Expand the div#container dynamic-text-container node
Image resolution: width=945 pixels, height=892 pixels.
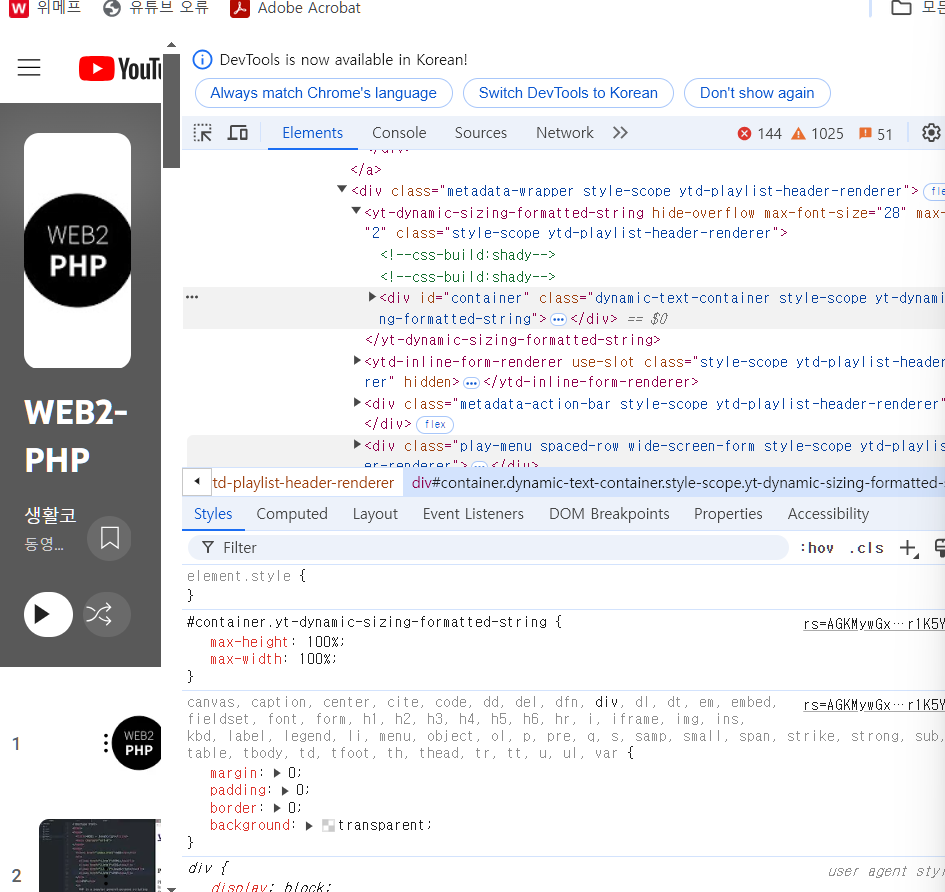pos(372,297)
